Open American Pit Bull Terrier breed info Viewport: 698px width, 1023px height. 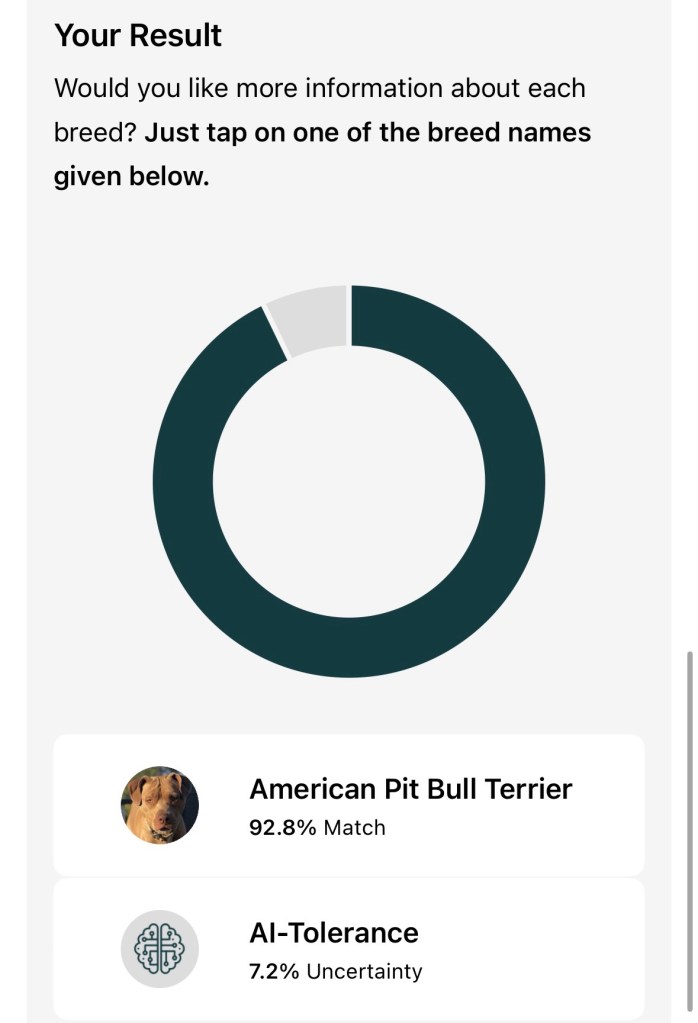410,789
